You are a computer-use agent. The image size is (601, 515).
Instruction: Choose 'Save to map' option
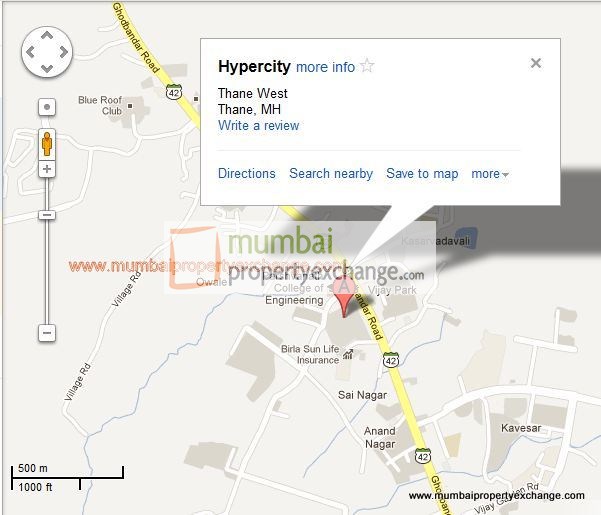pyautogui.click(x=422, y=174)
